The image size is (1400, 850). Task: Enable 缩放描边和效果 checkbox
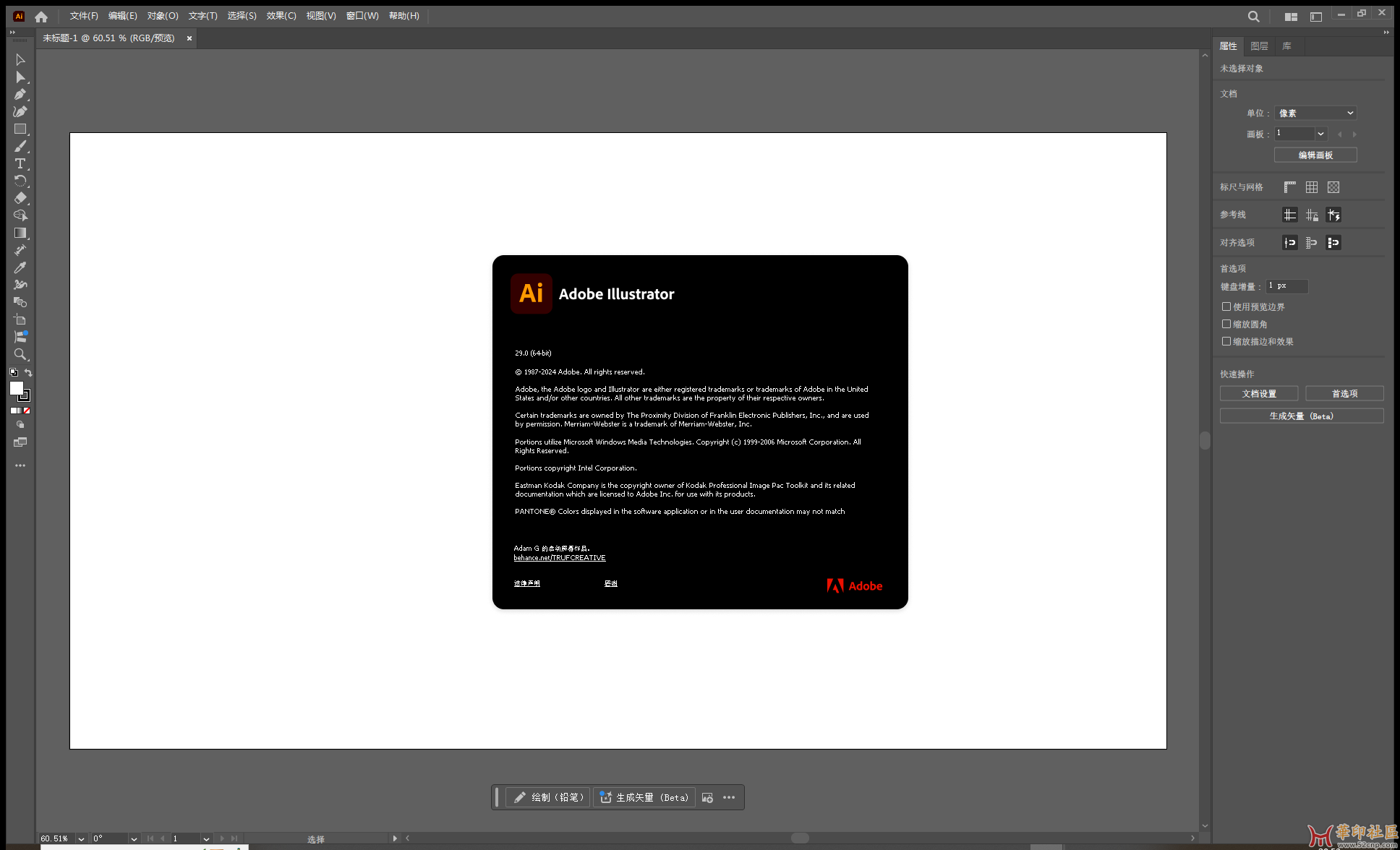pyautogui.click(x=1226, y=341)
